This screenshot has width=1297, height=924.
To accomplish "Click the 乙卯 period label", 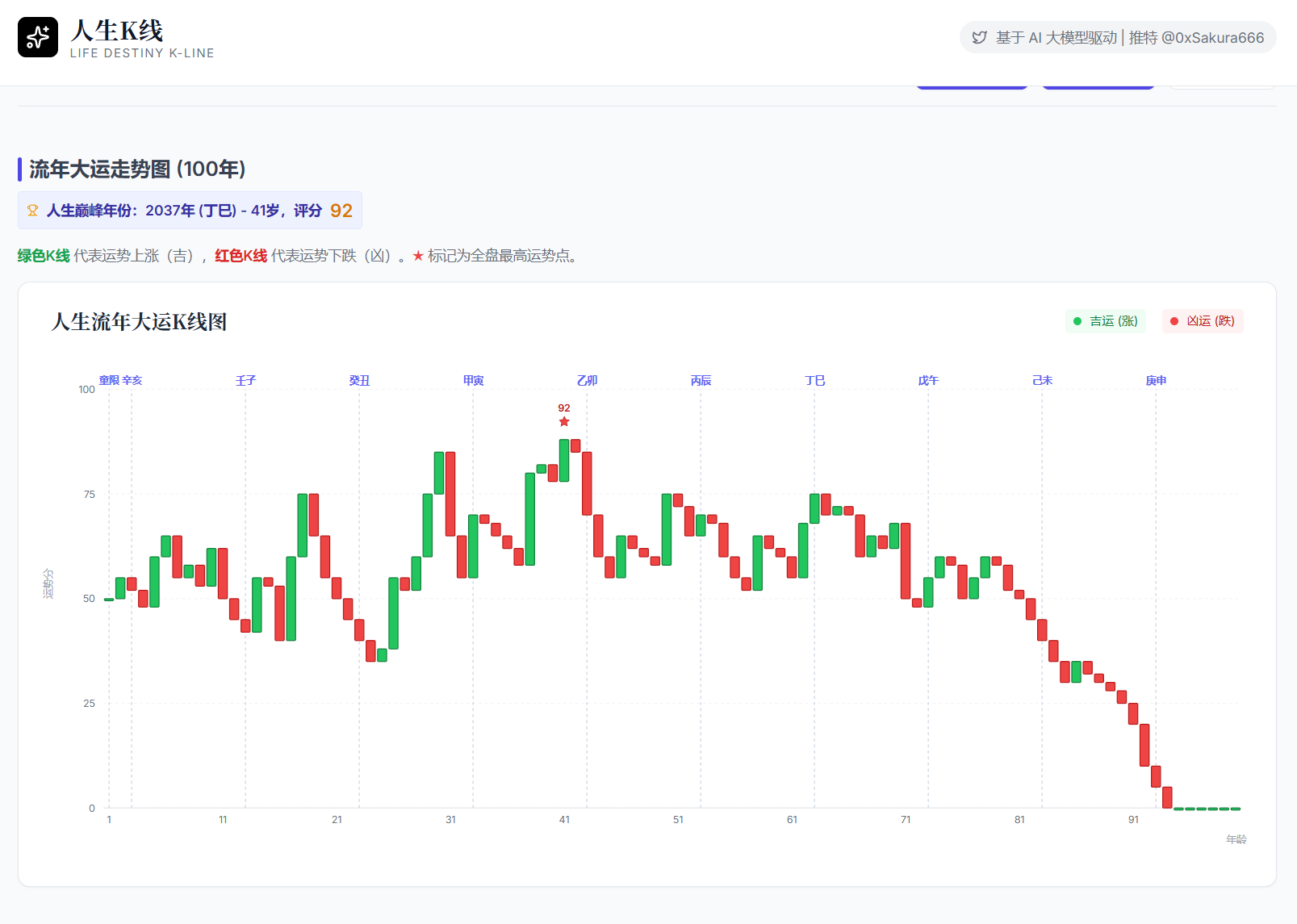I will tap(587, 380).
